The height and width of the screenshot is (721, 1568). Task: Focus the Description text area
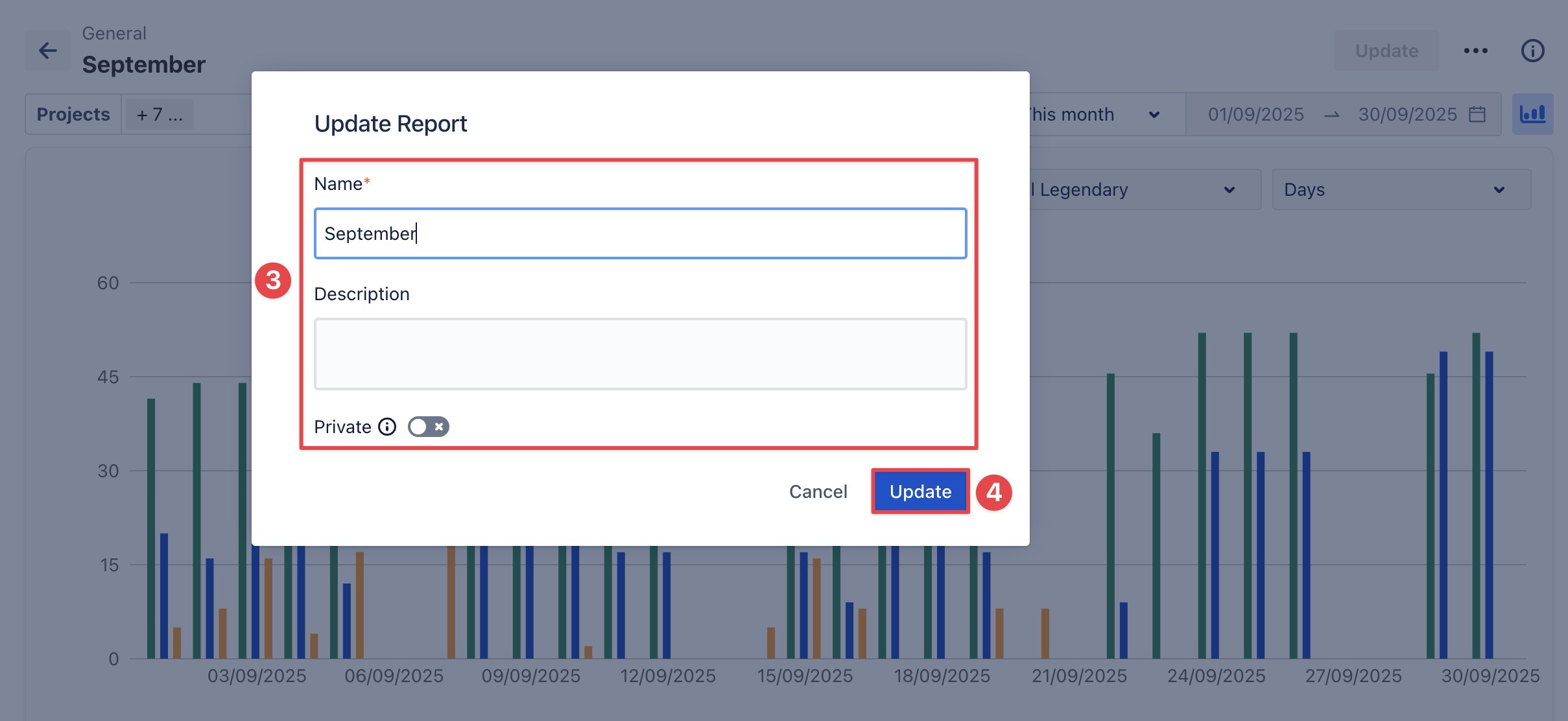coord(639,353)
